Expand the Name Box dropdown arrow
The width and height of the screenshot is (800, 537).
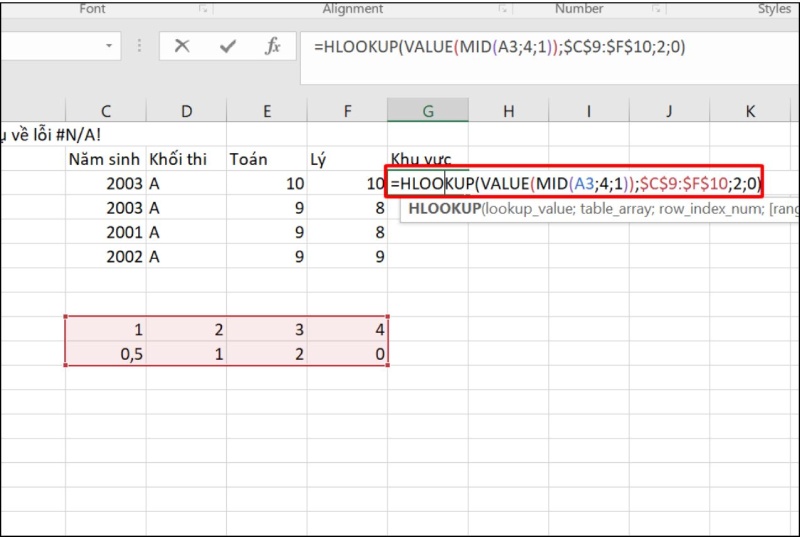pyautogui.click(x=108, y=46)
